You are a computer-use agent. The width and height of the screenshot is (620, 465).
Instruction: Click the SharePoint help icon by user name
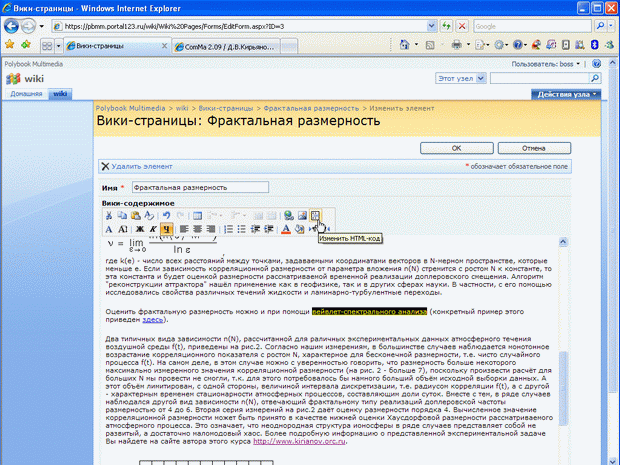pyautogui.click(x=597, y=64)
